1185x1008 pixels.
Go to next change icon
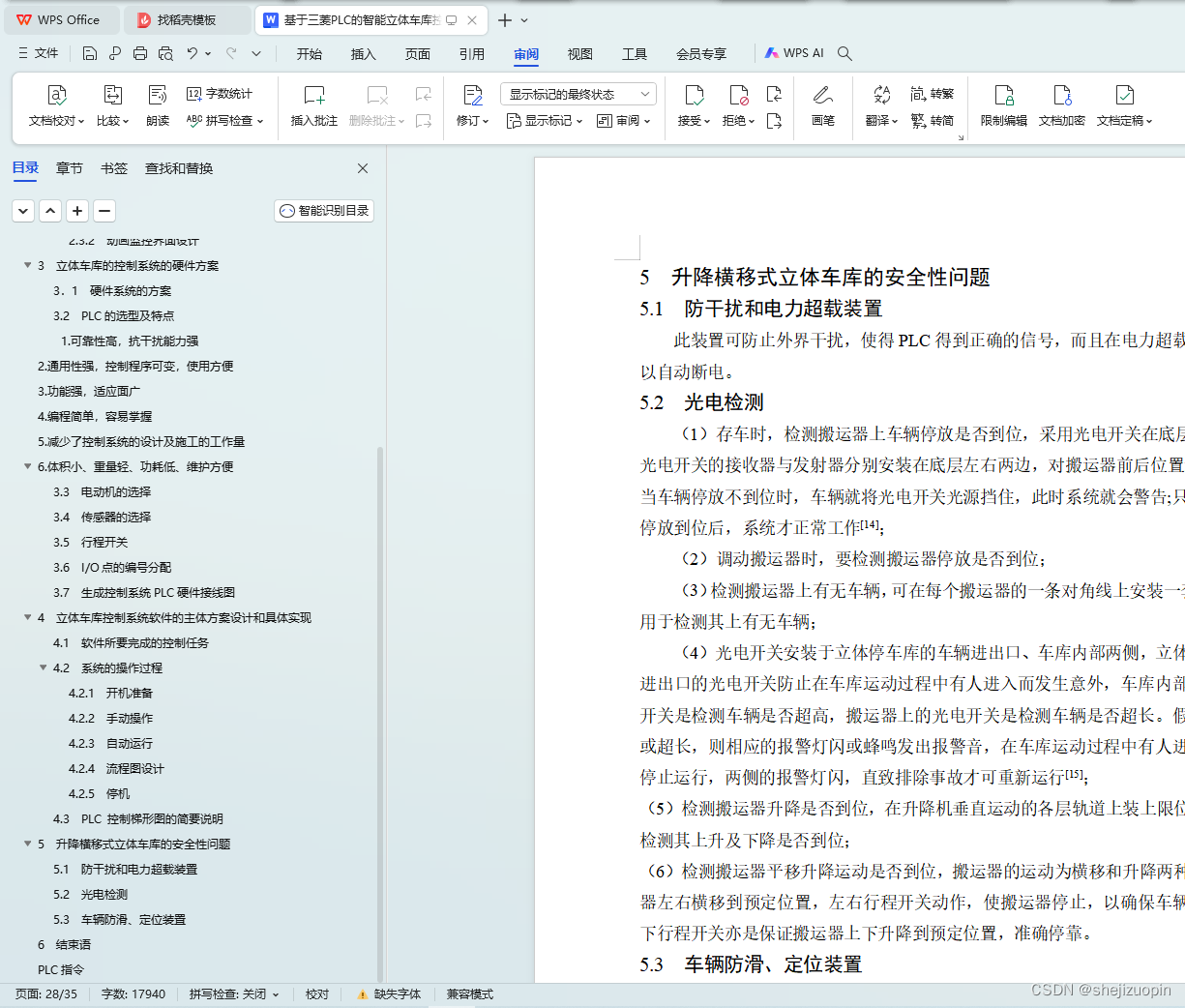click(x=774, y=121)
